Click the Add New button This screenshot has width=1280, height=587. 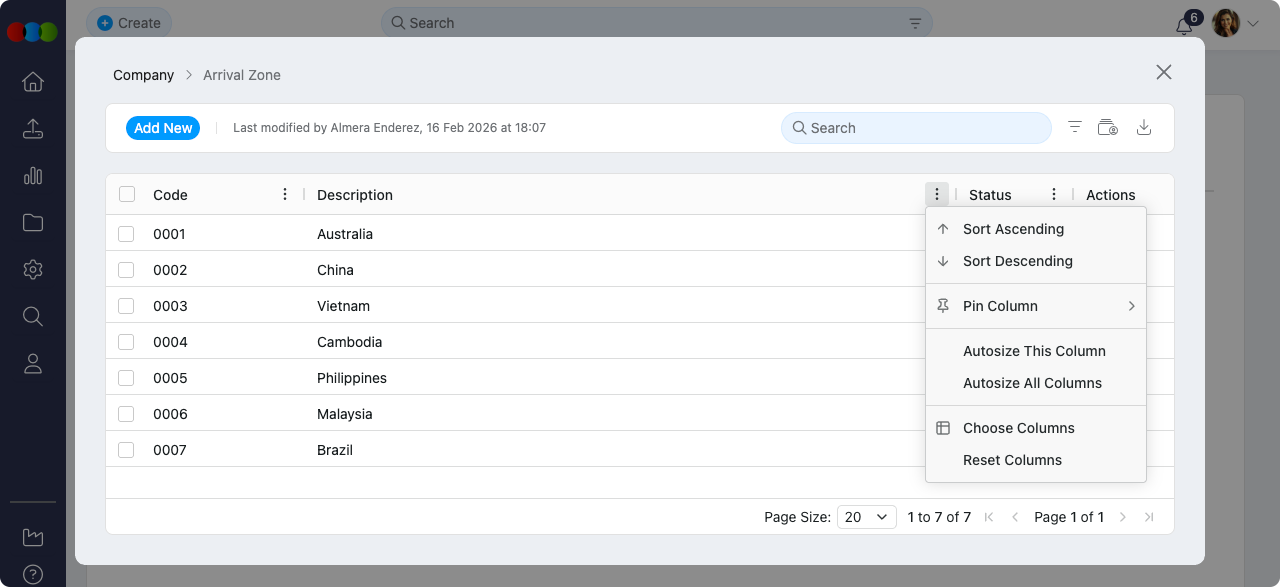pos(162,127)
